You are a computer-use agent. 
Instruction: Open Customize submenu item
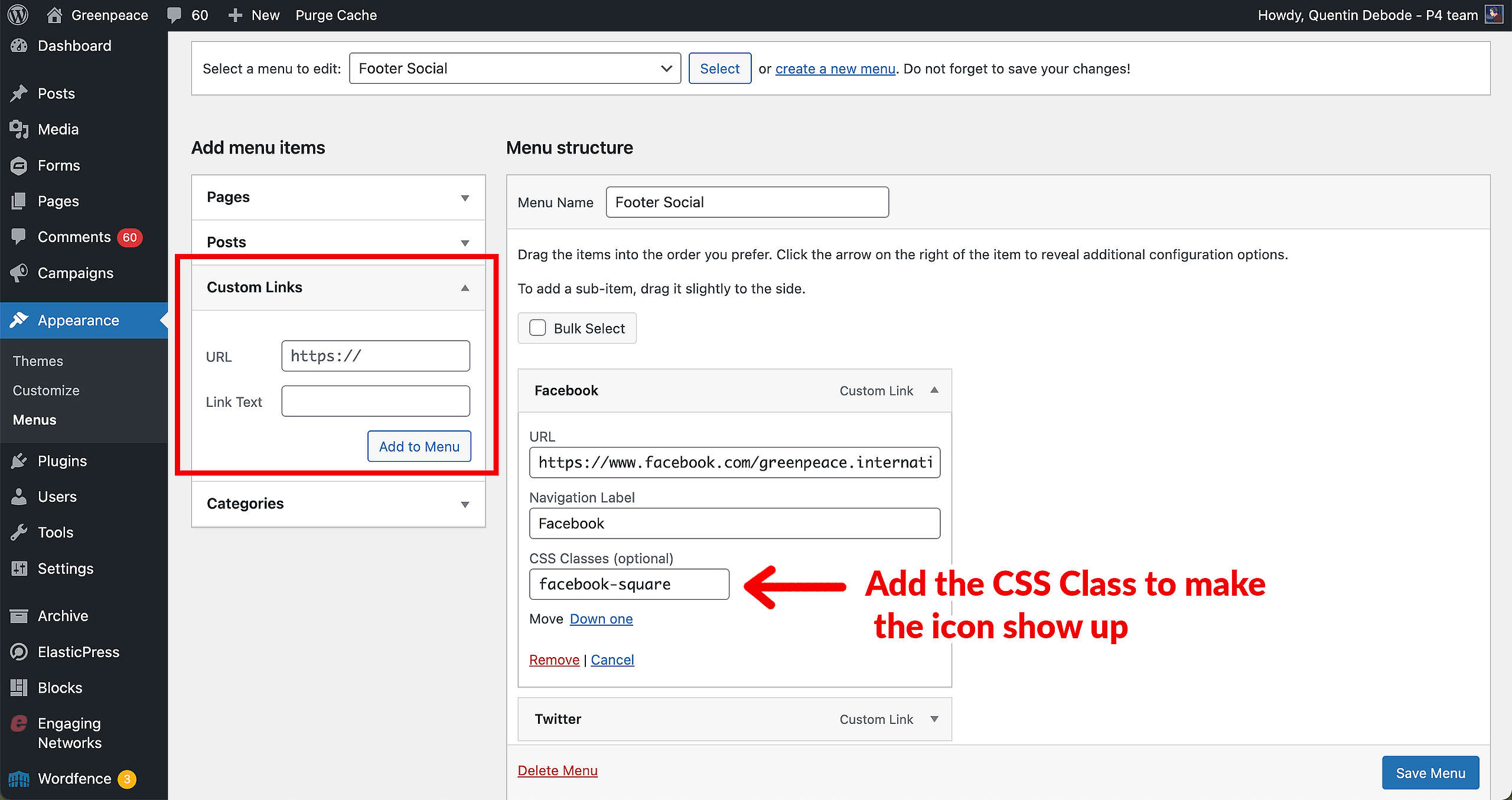pos(46,390)
